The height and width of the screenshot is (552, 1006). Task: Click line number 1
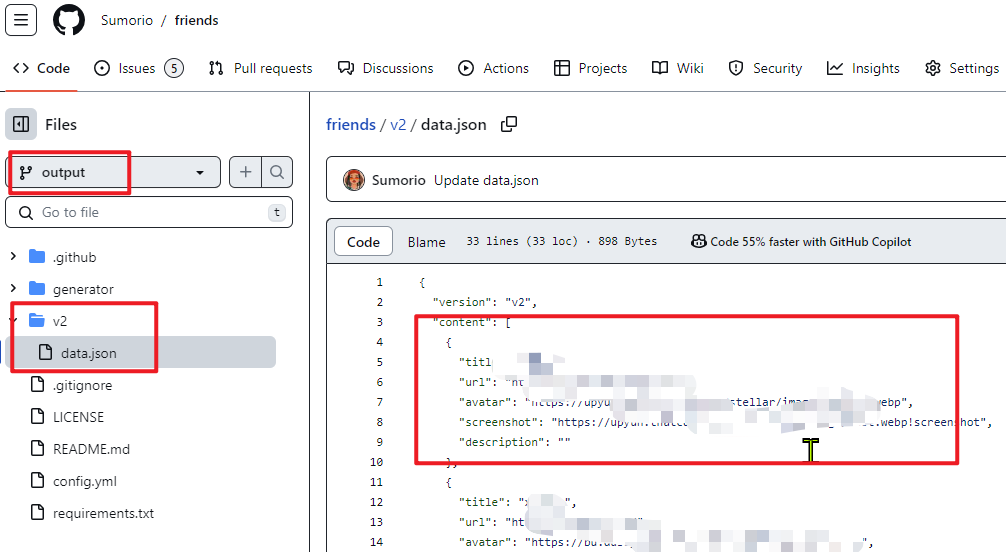tap(379, 282)
